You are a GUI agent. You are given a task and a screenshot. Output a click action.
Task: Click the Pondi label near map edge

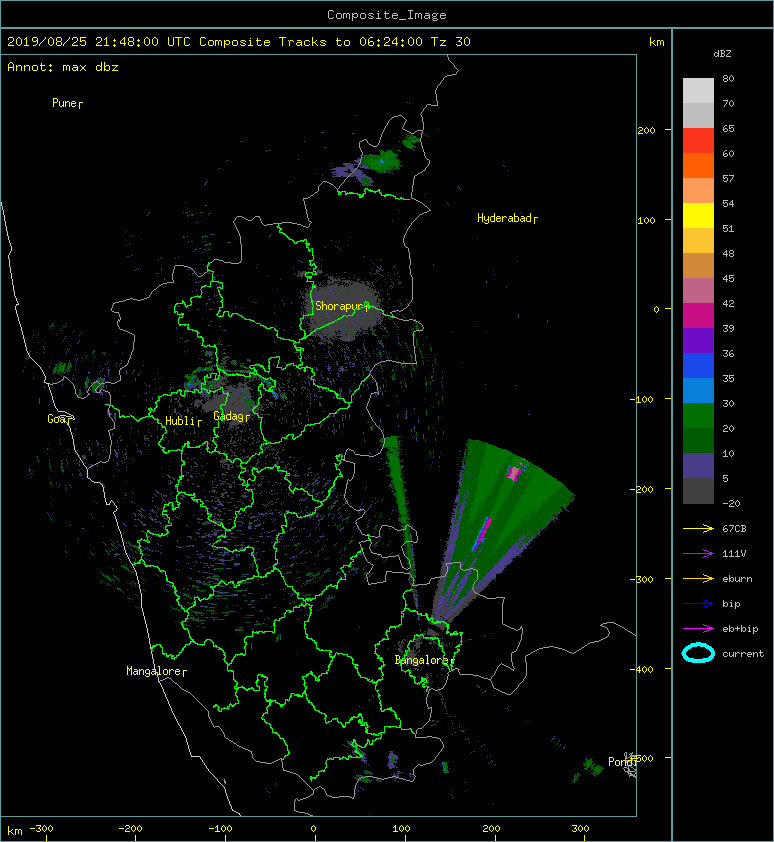[621, 761]
